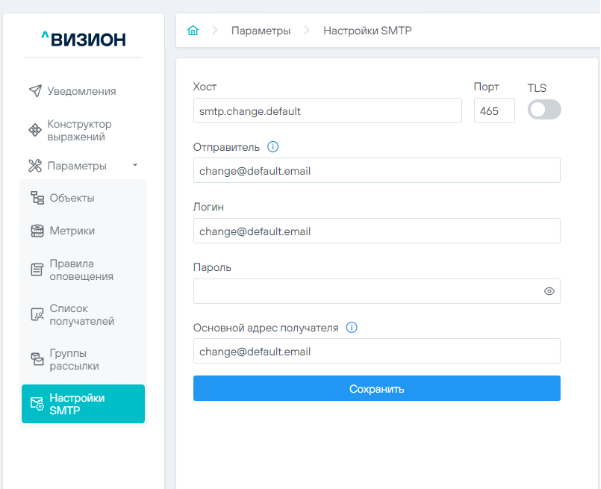Screen dimensions: 601x489
Task: Click the Логин label text
Action: pos(208,207)
